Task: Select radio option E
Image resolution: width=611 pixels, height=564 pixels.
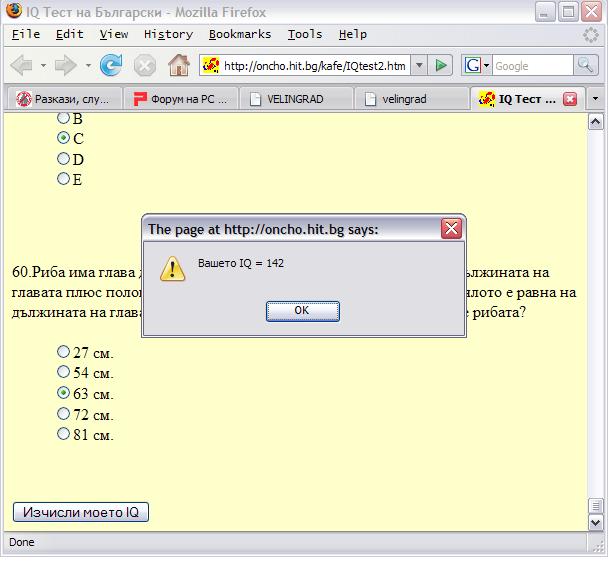Action: point(63,179)
